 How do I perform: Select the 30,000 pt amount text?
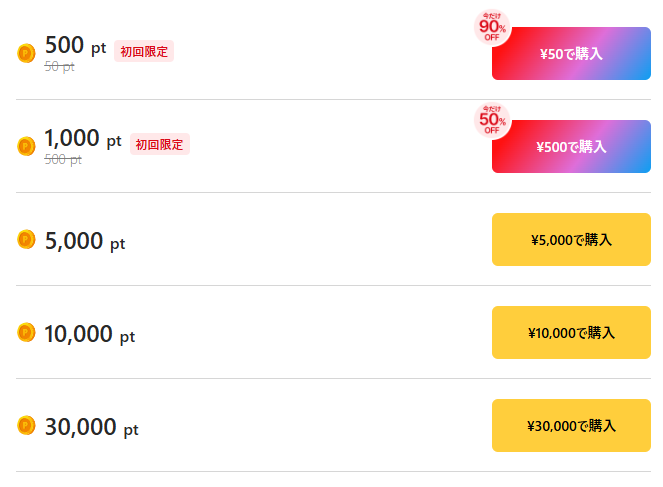[91, 428]
